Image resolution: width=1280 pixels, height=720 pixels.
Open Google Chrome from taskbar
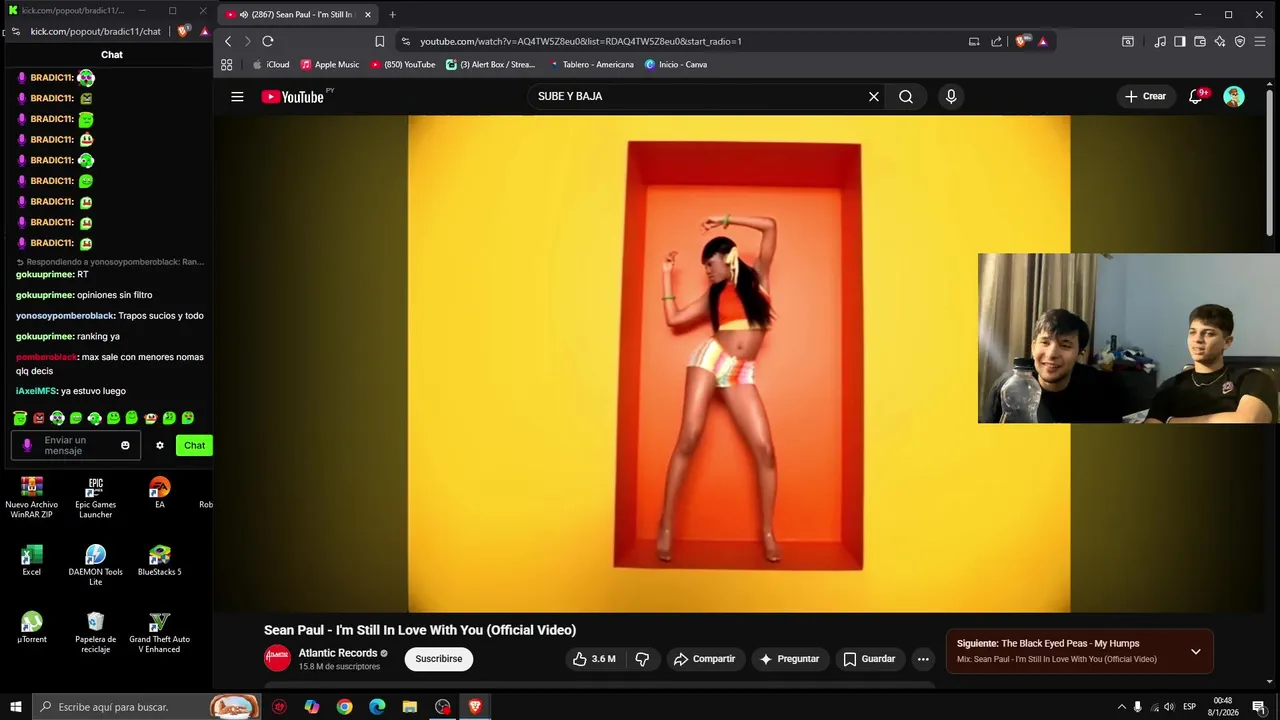tap(344, 707)
